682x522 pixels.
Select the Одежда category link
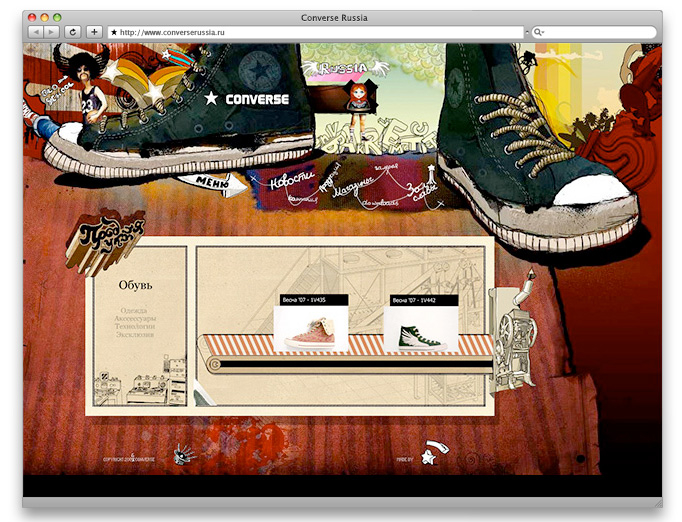pos(134,311)
